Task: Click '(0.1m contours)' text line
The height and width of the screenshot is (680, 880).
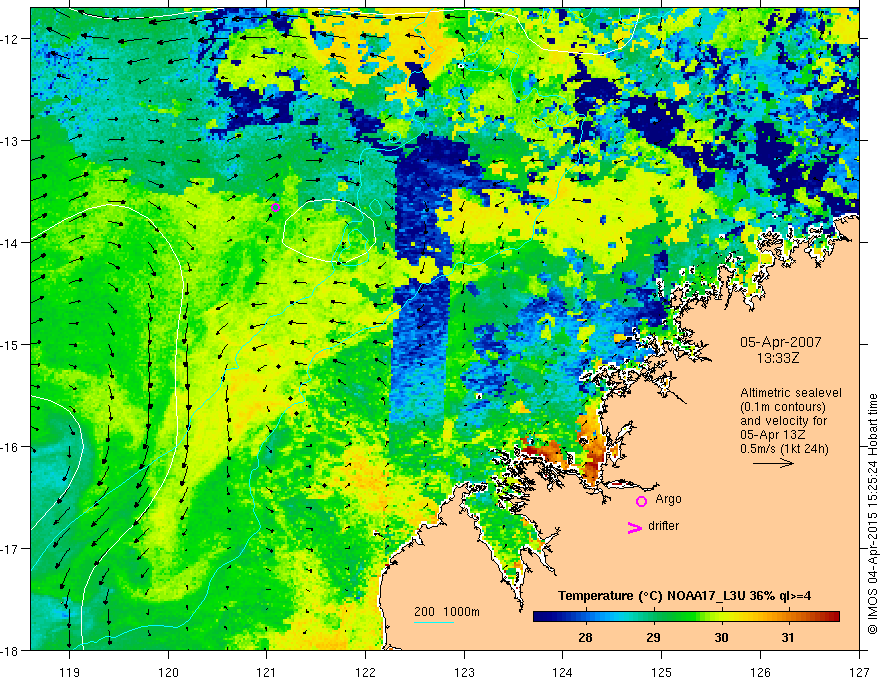Action: click(x=782, y=407)
